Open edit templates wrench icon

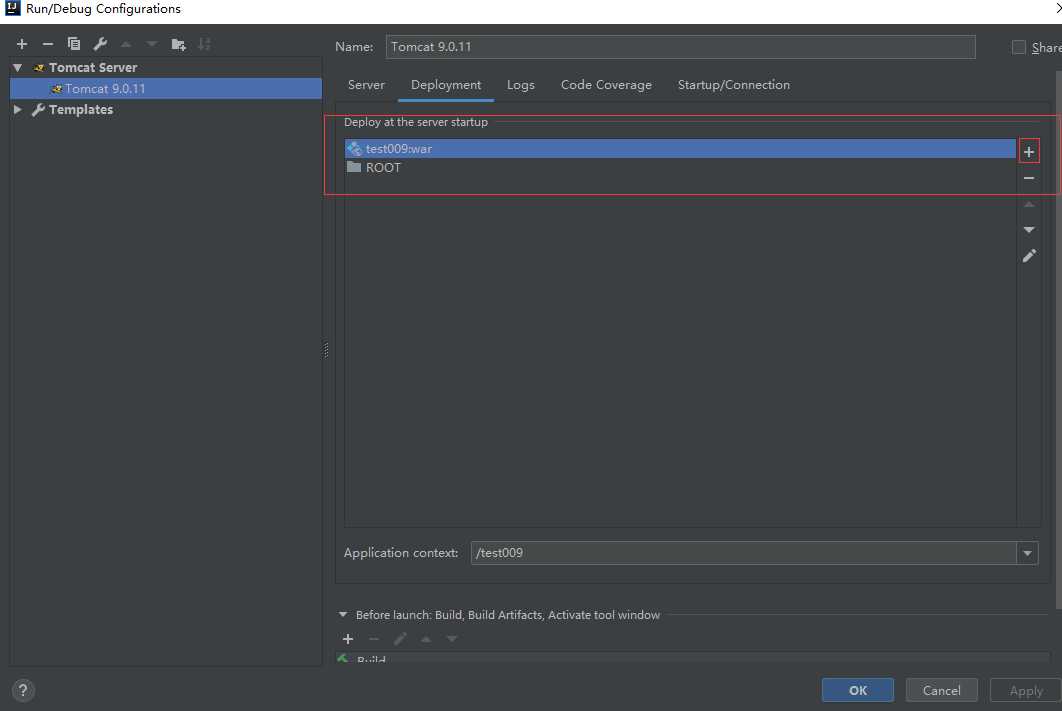(100, 44)
